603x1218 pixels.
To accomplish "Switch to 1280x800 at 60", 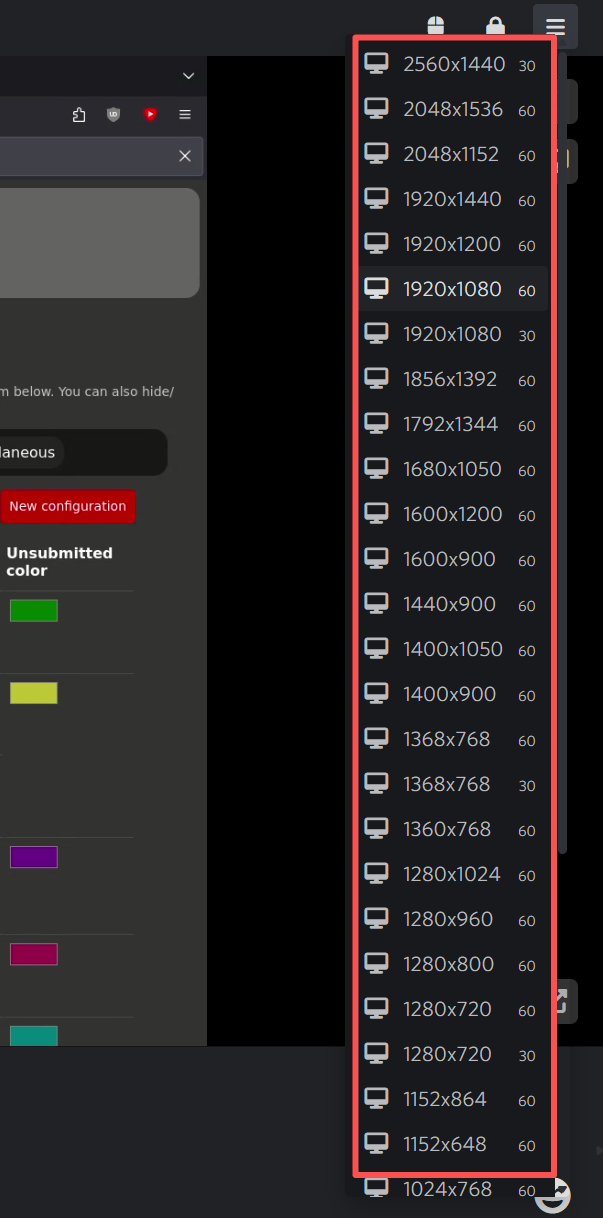I will point(453,965).
